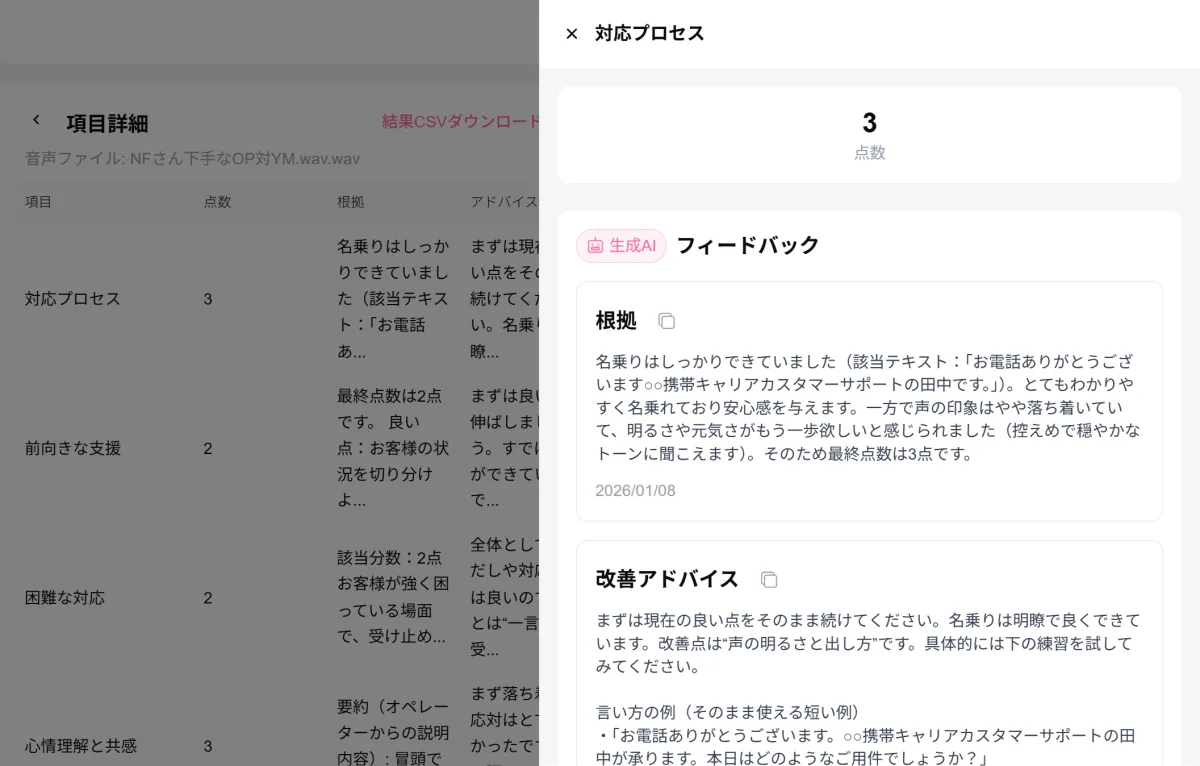Go back using the arrow beside 項目詳細
Viewport: 1200px width, 766px height.
[x=37, y=120]
